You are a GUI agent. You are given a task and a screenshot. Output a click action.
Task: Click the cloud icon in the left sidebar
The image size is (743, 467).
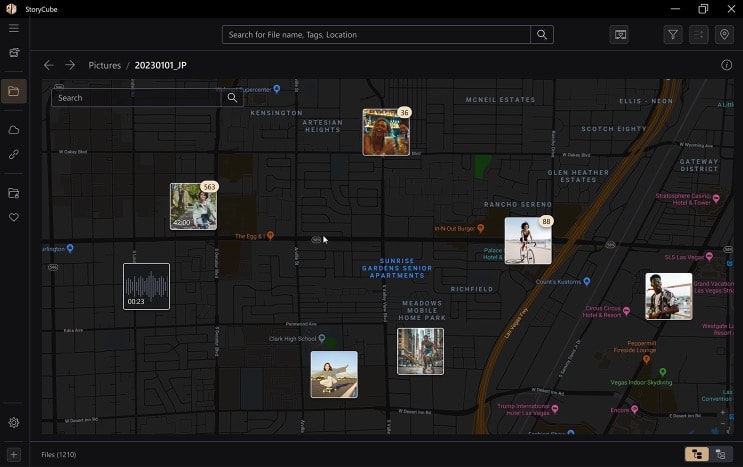point(14,130)
